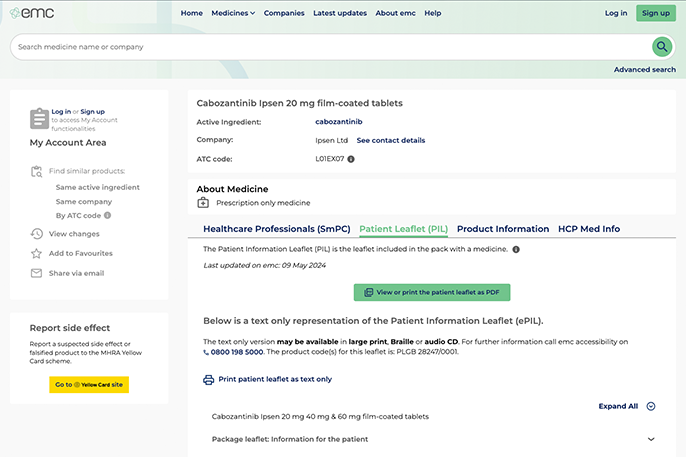
Task: Click the L01EX07 ATC code value
Action: tap(329, 159)
